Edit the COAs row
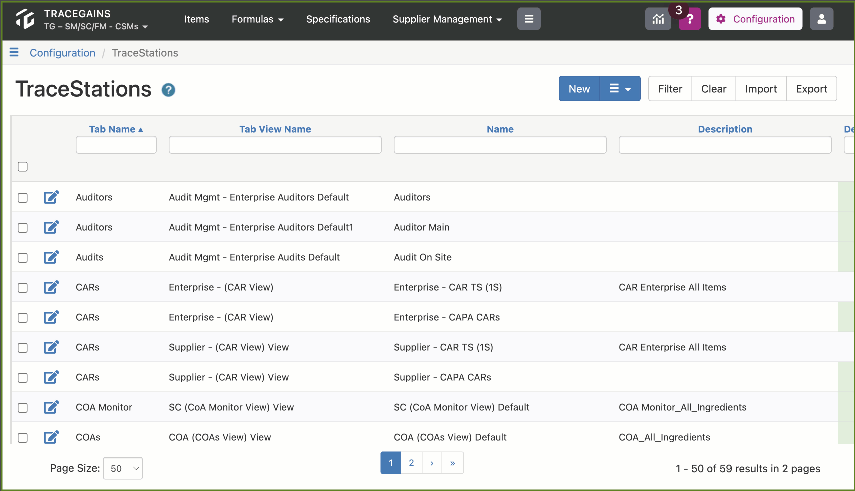Viewport: 855px width, 491px height. click(x=51, y=437)
